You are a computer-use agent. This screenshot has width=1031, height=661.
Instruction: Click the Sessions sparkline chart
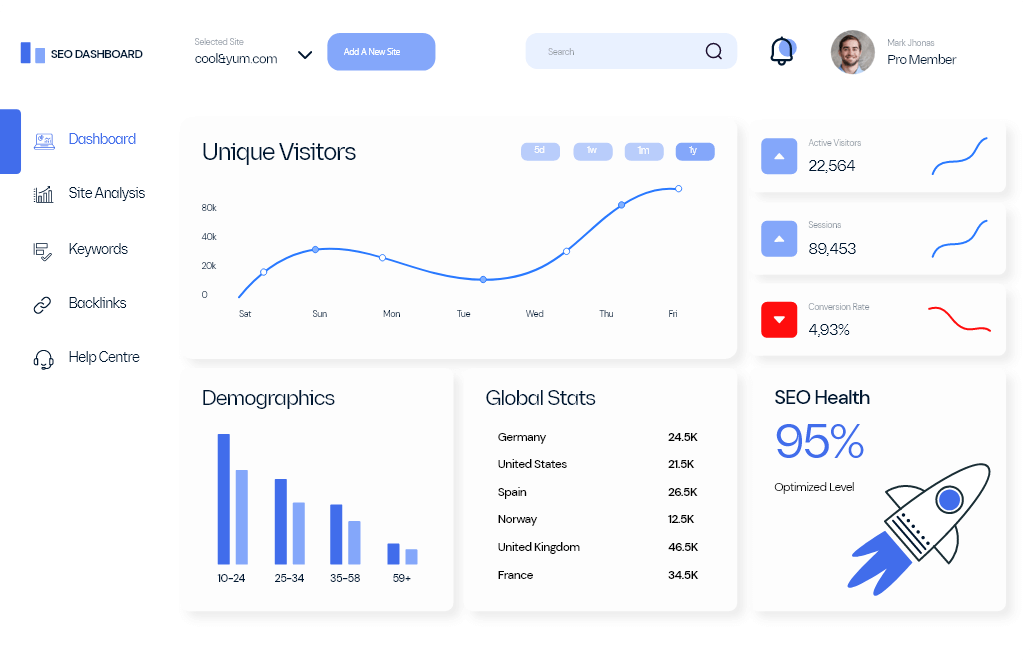click(959, 239)
